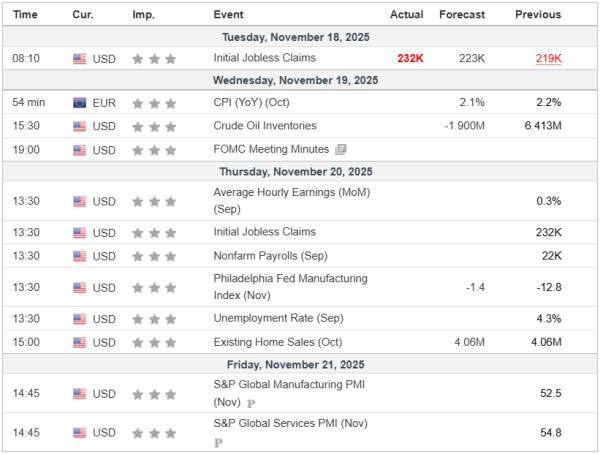This screenshot has width=600, height=454.
Task: Click the Forecast column header
Action: coord(461,15)
